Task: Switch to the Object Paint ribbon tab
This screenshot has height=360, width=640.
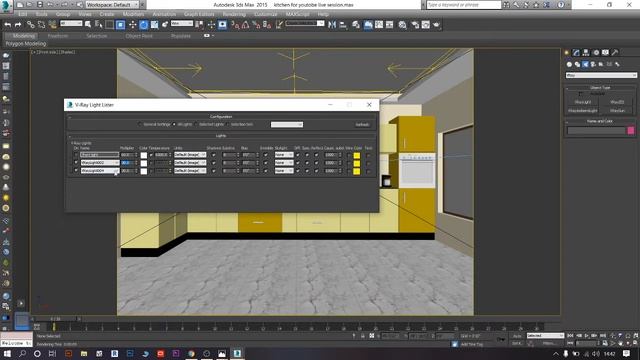Action: [139, 36]
